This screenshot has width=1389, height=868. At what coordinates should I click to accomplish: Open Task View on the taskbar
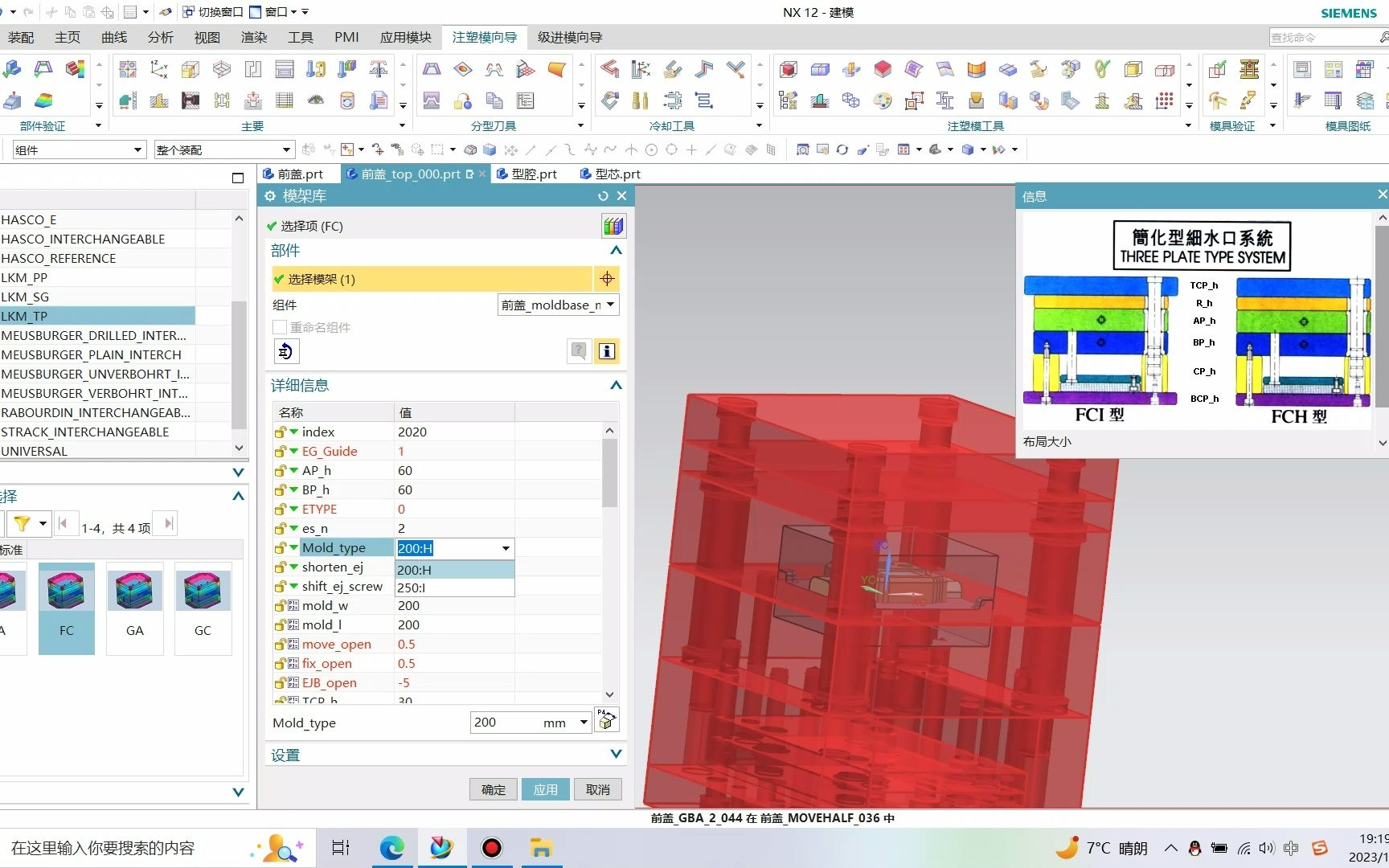tap(341, 848)
